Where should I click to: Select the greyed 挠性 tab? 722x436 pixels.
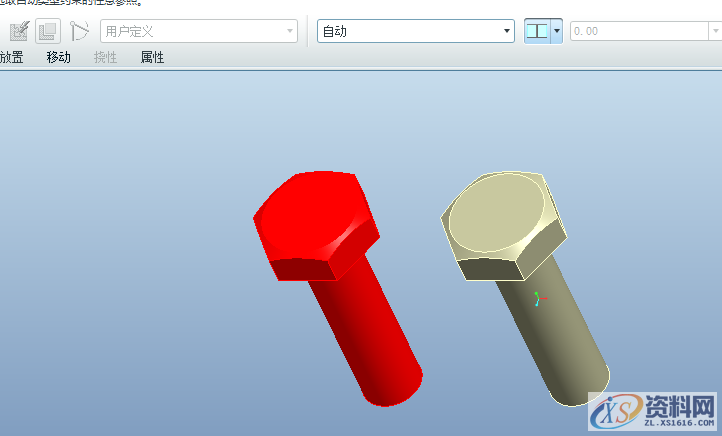pos(105,57)
